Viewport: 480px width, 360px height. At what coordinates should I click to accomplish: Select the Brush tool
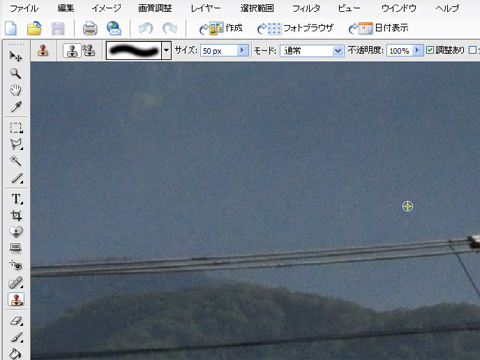tap(16, 337)
